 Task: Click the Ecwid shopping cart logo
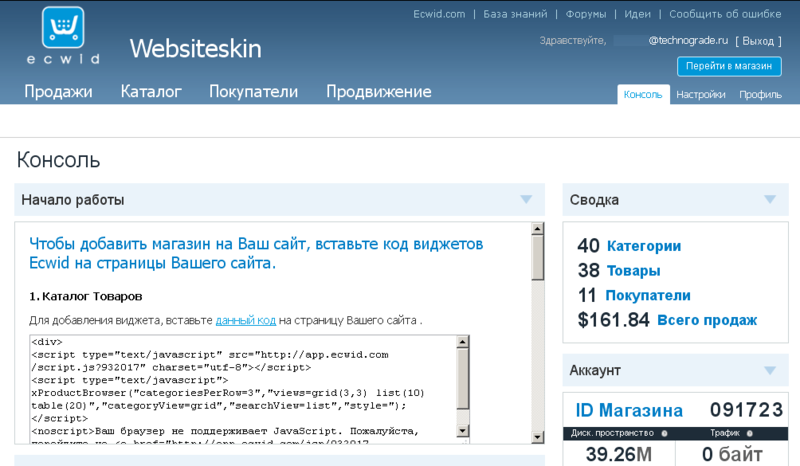pyautogui.click(x=63, y=28)
